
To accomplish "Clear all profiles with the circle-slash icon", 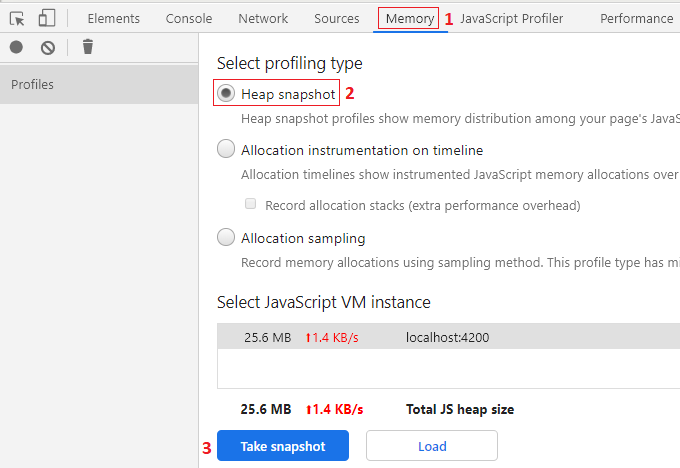I will [x=48, y=47].
